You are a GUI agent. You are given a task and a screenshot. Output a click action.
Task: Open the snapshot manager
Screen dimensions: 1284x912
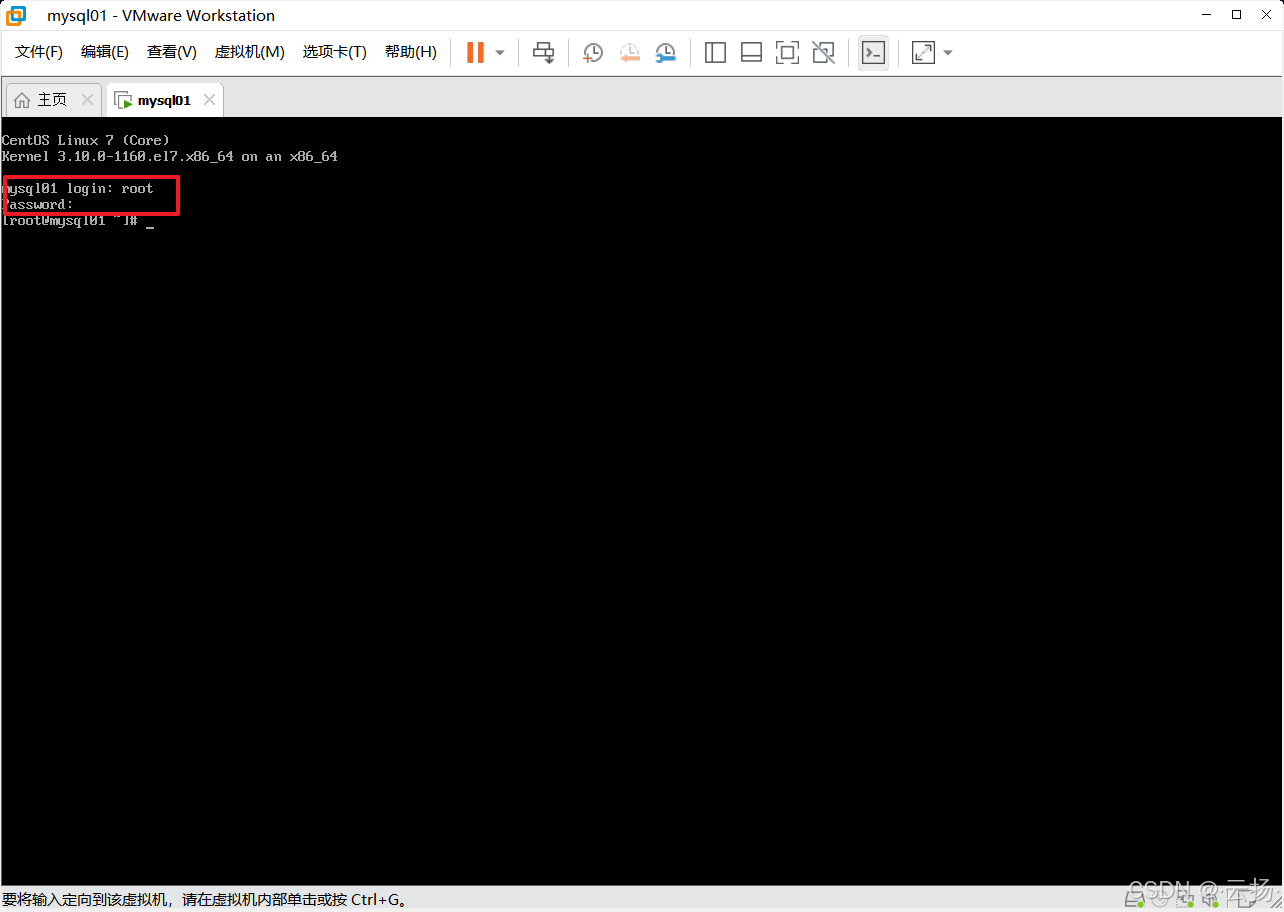click(x=665, y=52)
